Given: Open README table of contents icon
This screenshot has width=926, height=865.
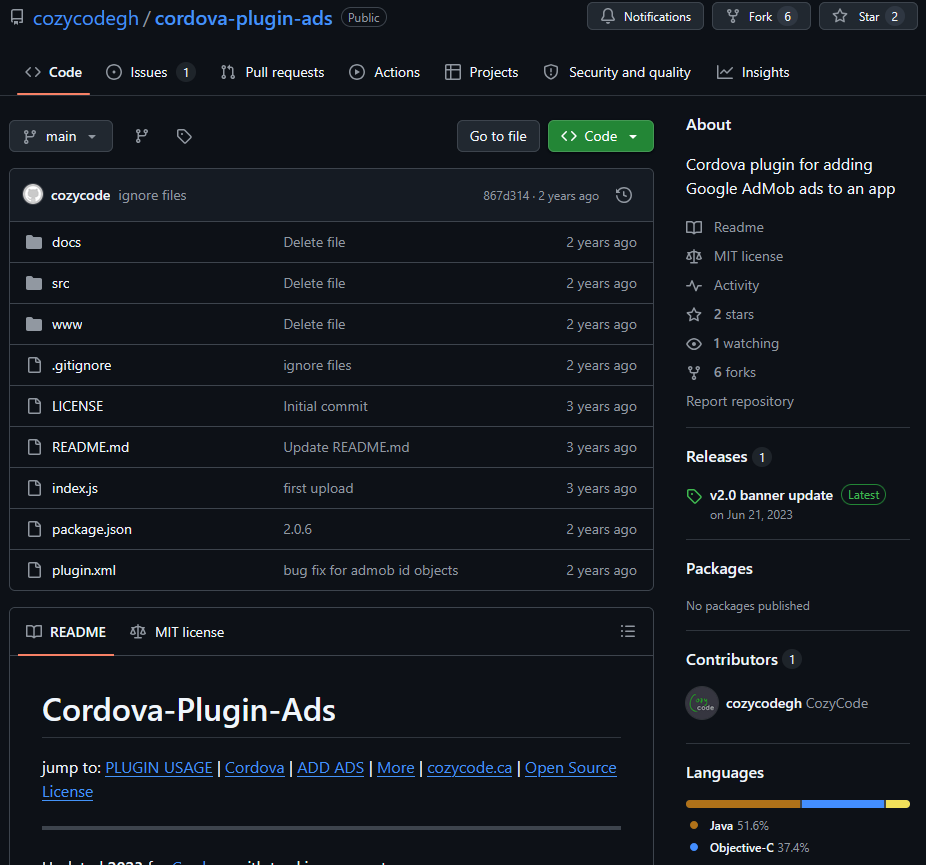Looking at the screenshot, I should [628, 631].
